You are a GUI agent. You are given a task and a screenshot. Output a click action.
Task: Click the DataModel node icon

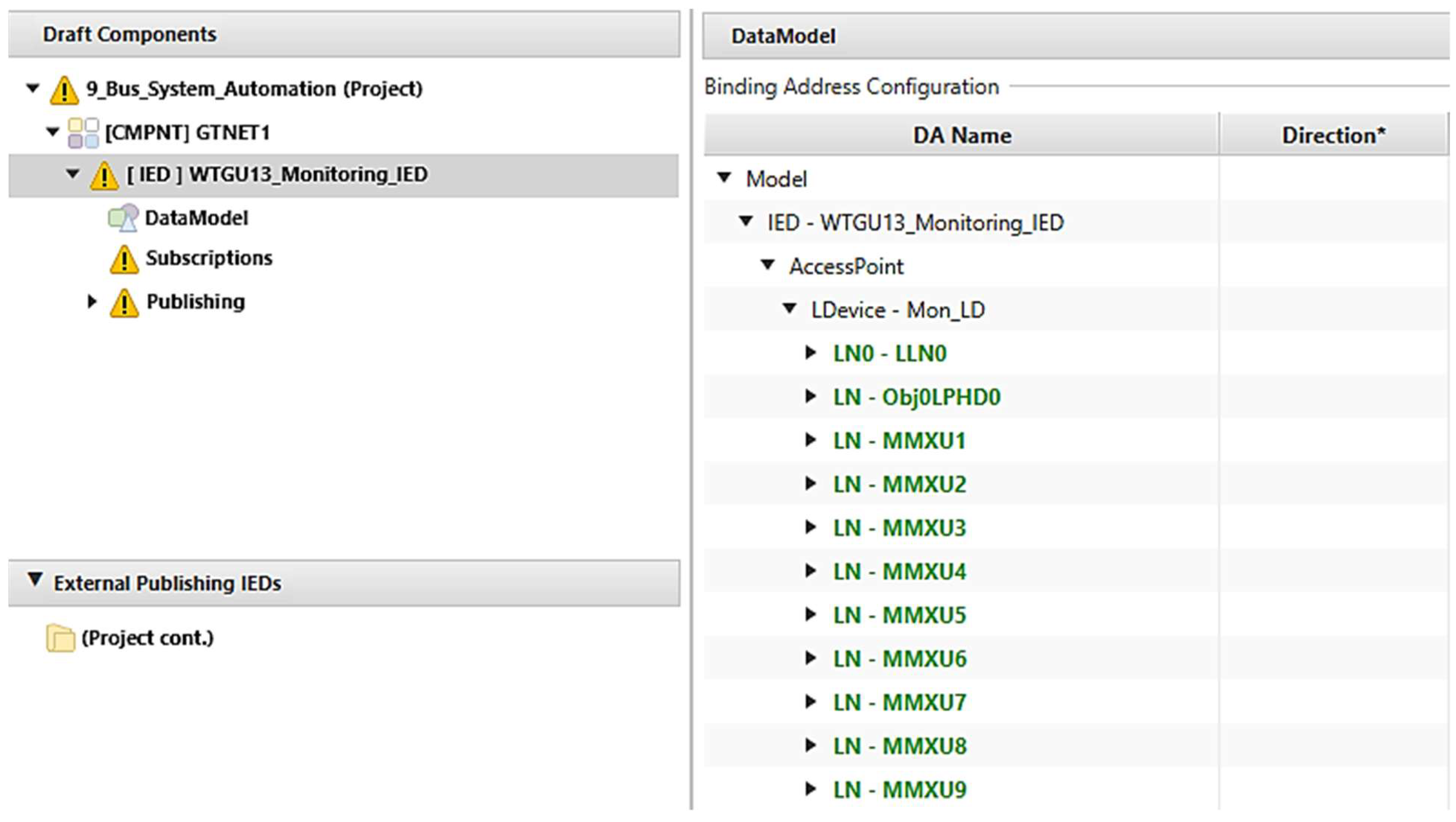pos(123,218)
